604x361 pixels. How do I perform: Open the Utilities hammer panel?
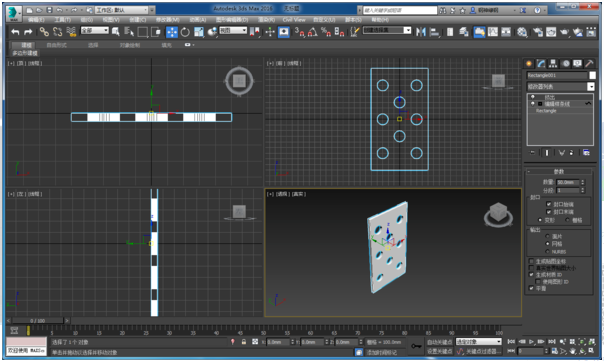[x=589, y=64]
